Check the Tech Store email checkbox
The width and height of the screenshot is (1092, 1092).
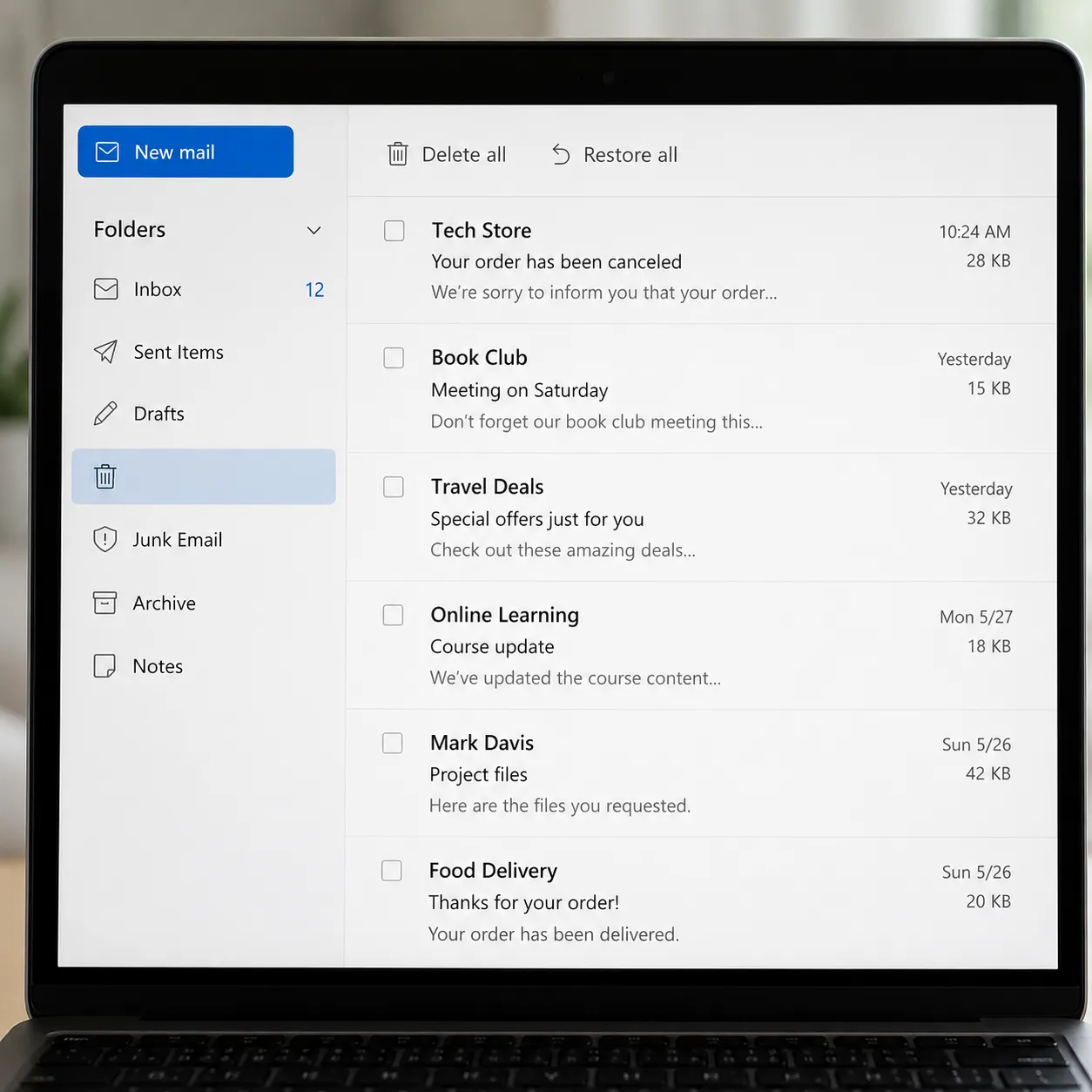coord(394,231)
